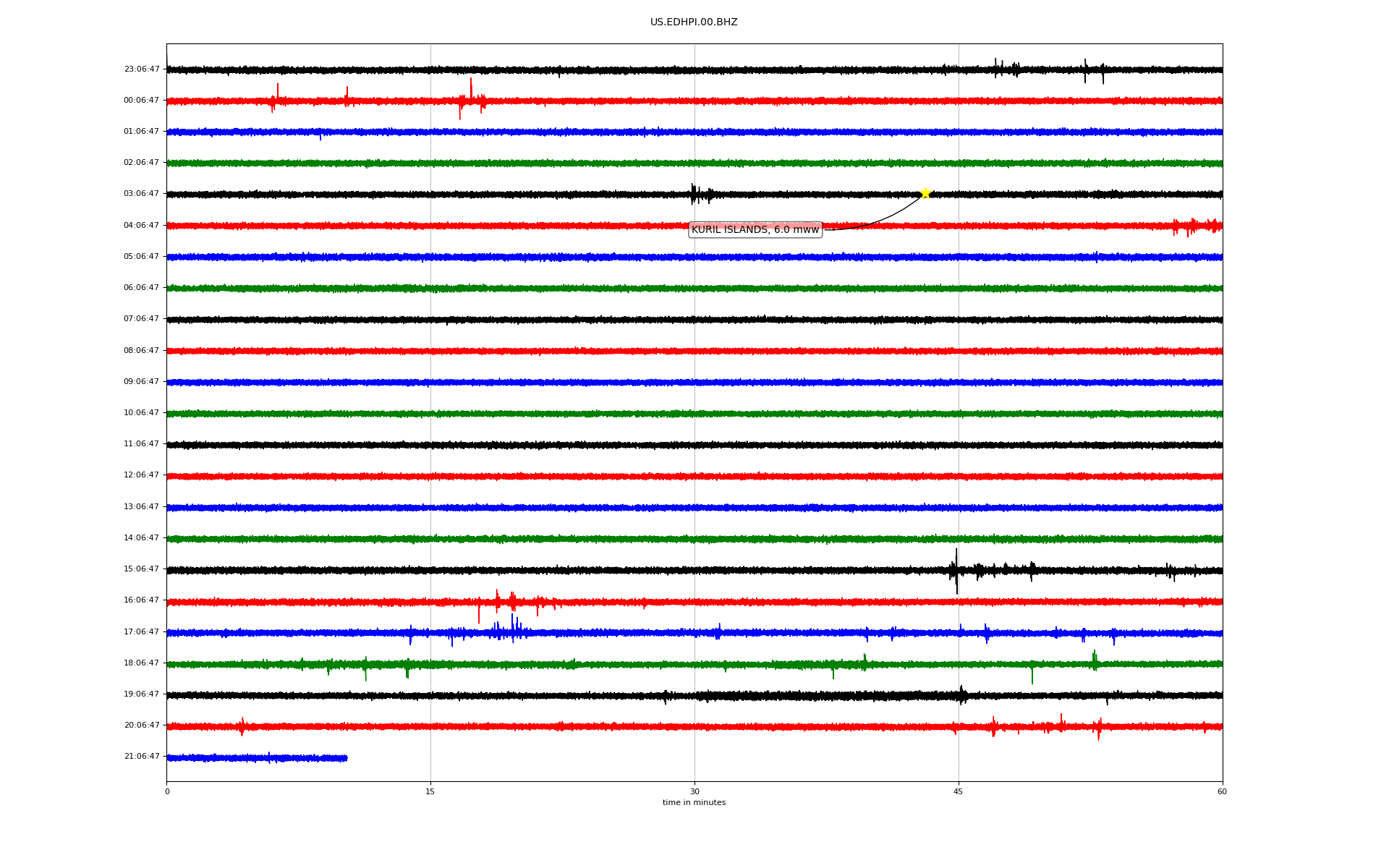Click the 08:06:47 trace time label
Image resolution: width=1389 pixels, height=868 pixels.
[x=142, y=351]
